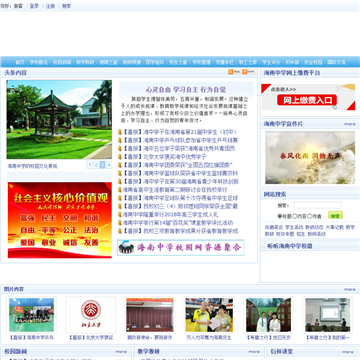The height and width of the screenshot is (360, 360).
Task: Click the 网站搜索 text input field
Action: [x=317, y=205]
